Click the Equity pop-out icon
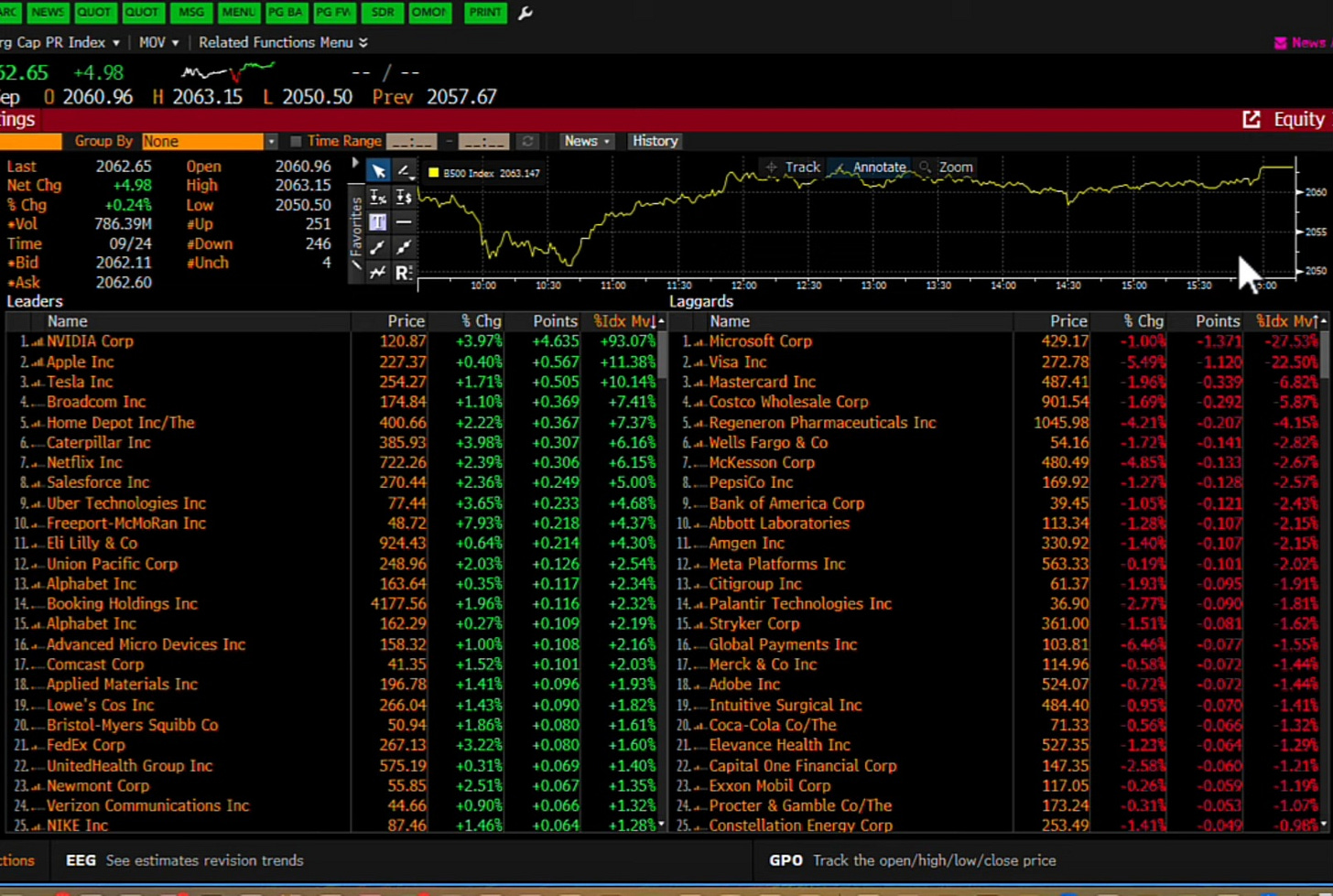 [x=1252, y=120]
